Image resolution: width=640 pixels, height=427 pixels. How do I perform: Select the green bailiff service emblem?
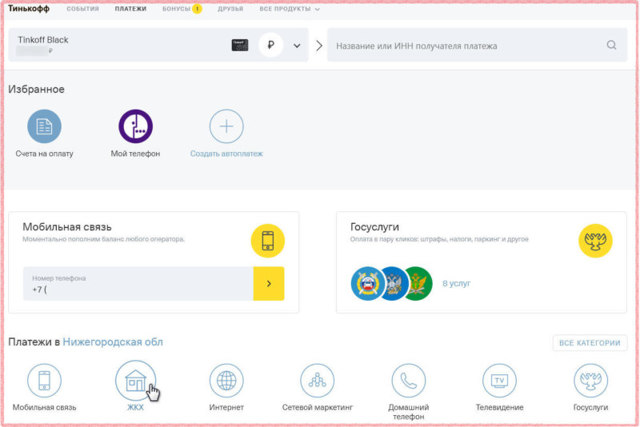click(419, 283)
